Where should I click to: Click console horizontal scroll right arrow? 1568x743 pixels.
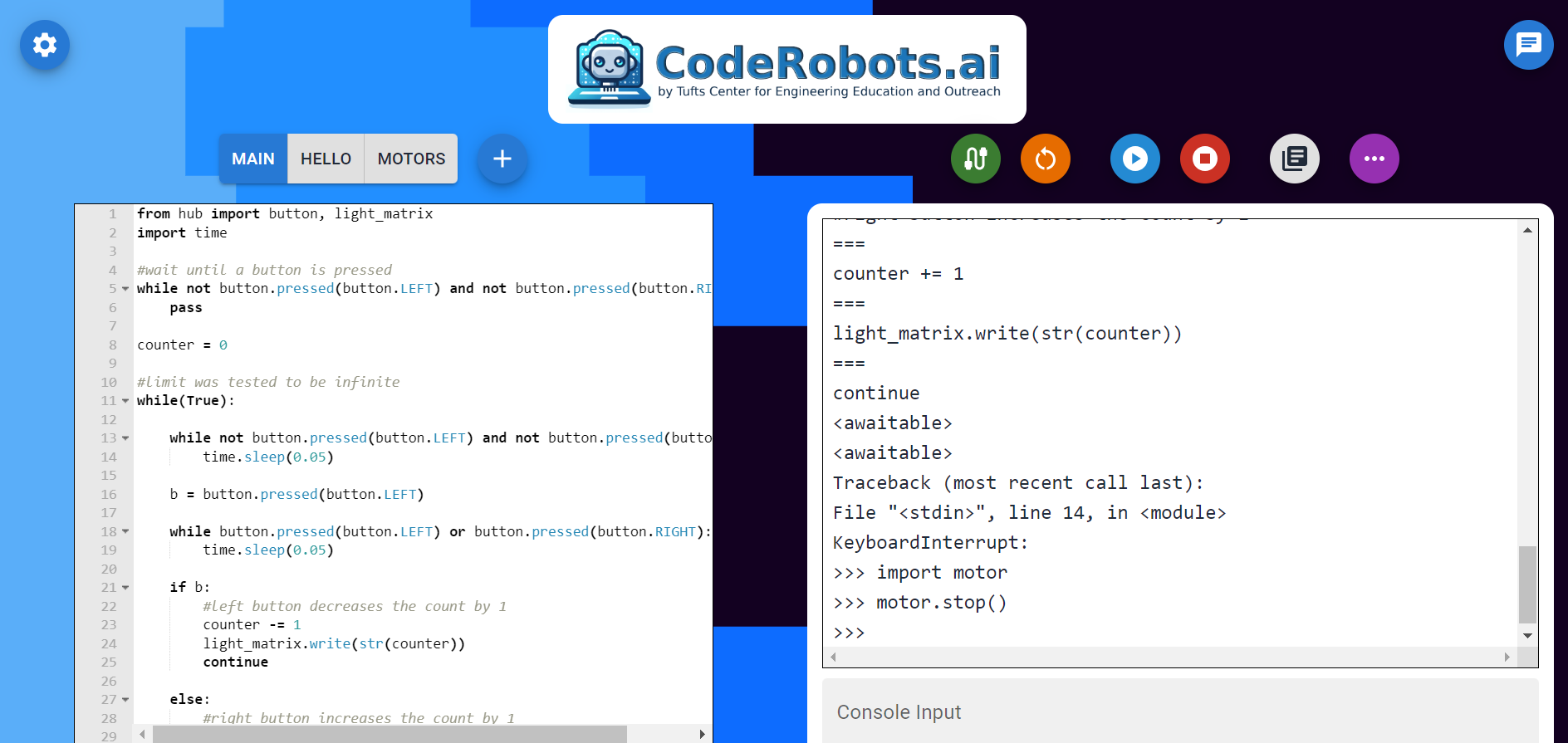click(x=1507, y=657)
